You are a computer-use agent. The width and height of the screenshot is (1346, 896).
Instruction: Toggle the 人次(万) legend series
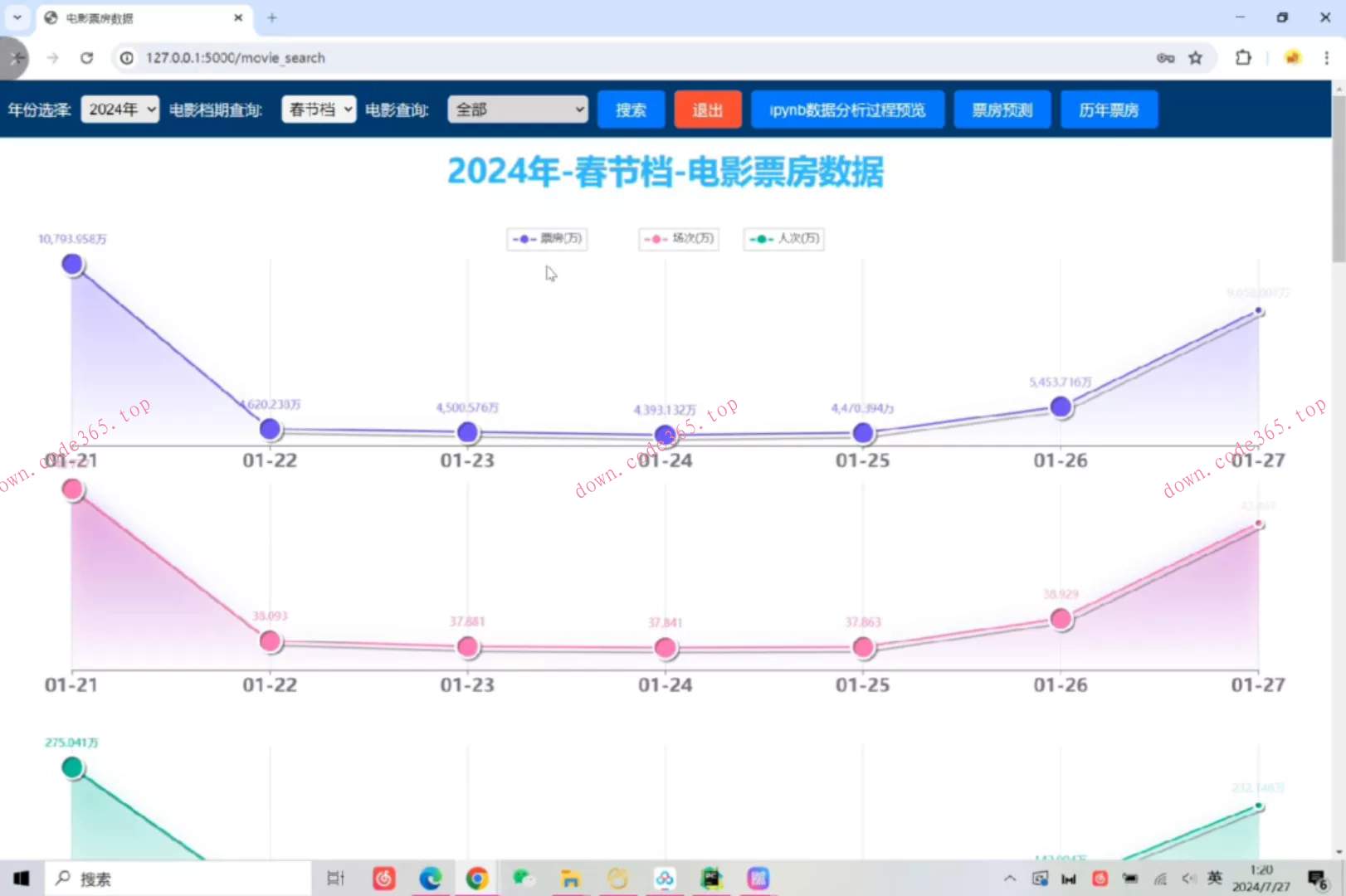pyautogui.click(x=784, y=239)
